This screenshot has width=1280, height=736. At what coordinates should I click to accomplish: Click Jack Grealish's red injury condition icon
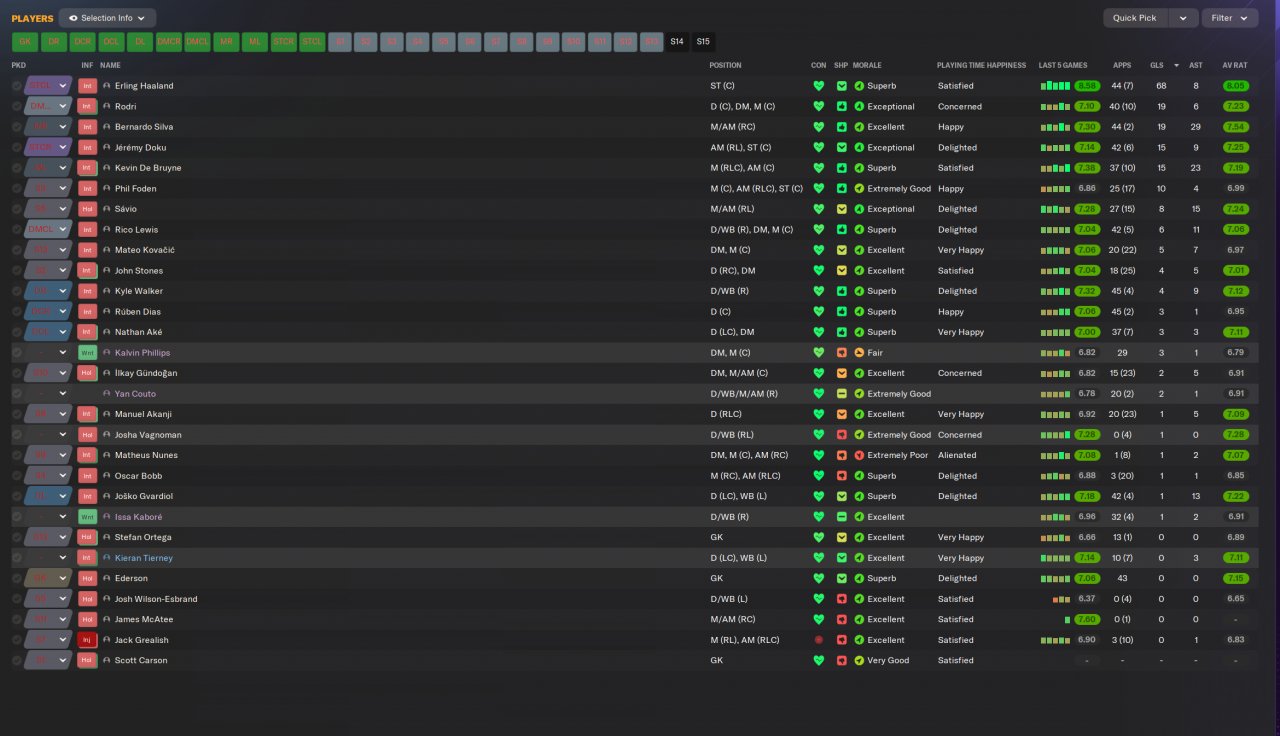point(818,640)
